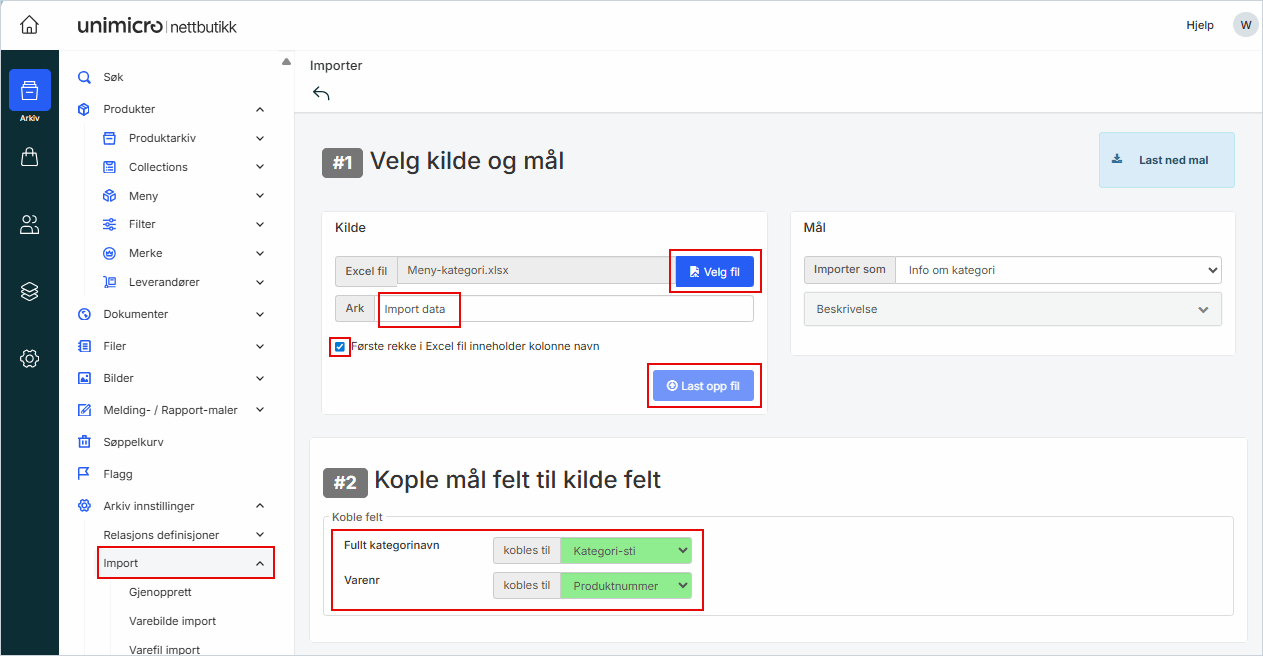
Task: Click the W user avatar
Action: [1245, 25]
